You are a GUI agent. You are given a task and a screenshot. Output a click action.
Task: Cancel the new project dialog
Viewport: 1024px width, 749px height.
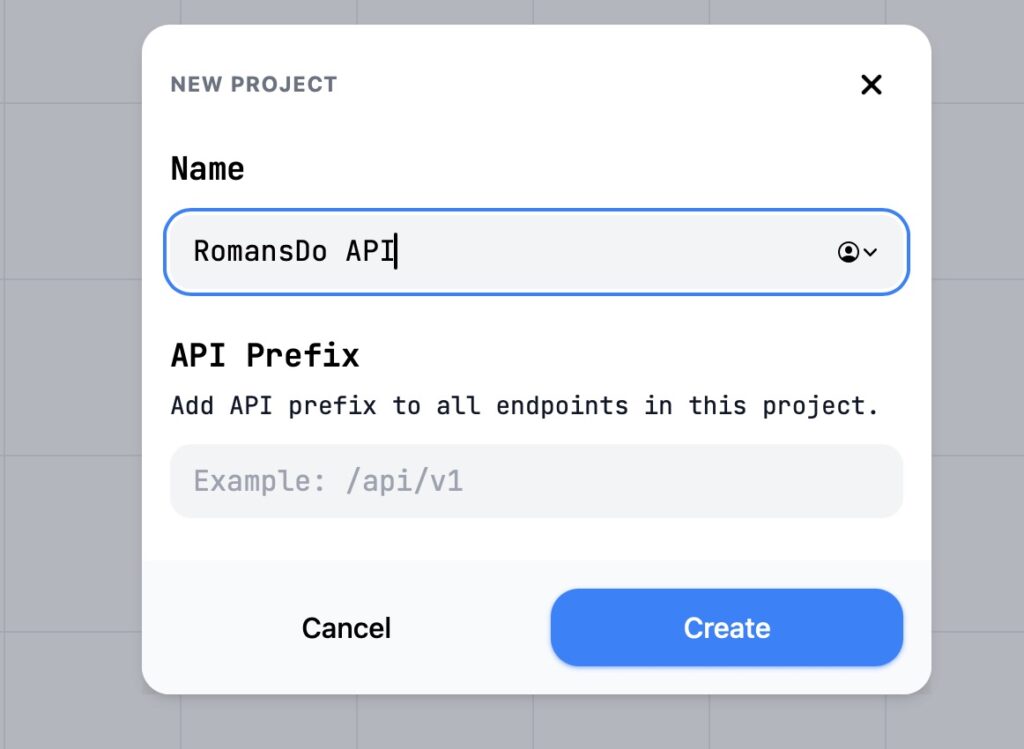[346, 628]
